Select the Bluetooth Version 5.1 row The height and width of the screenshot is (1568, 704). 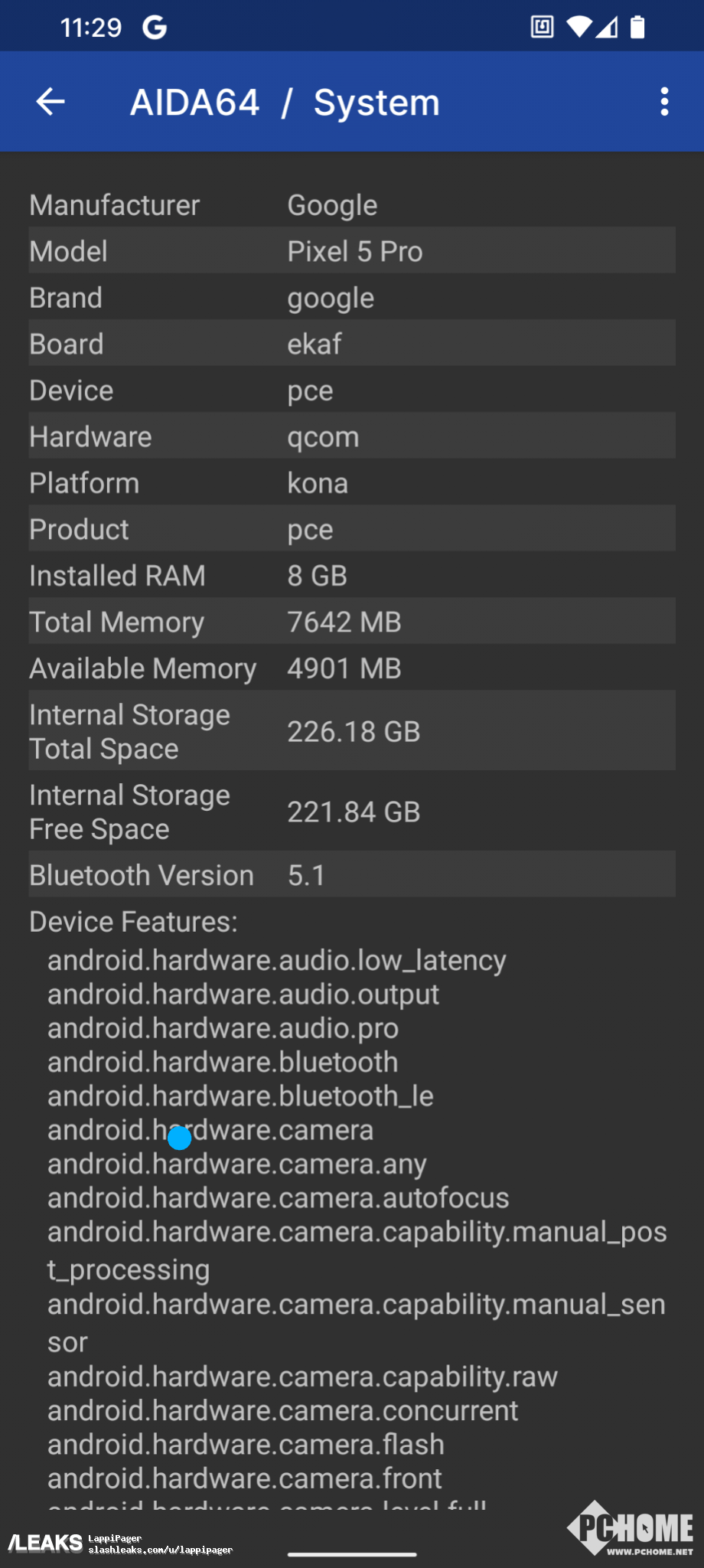pyautogui.click(x=352, y=875)
